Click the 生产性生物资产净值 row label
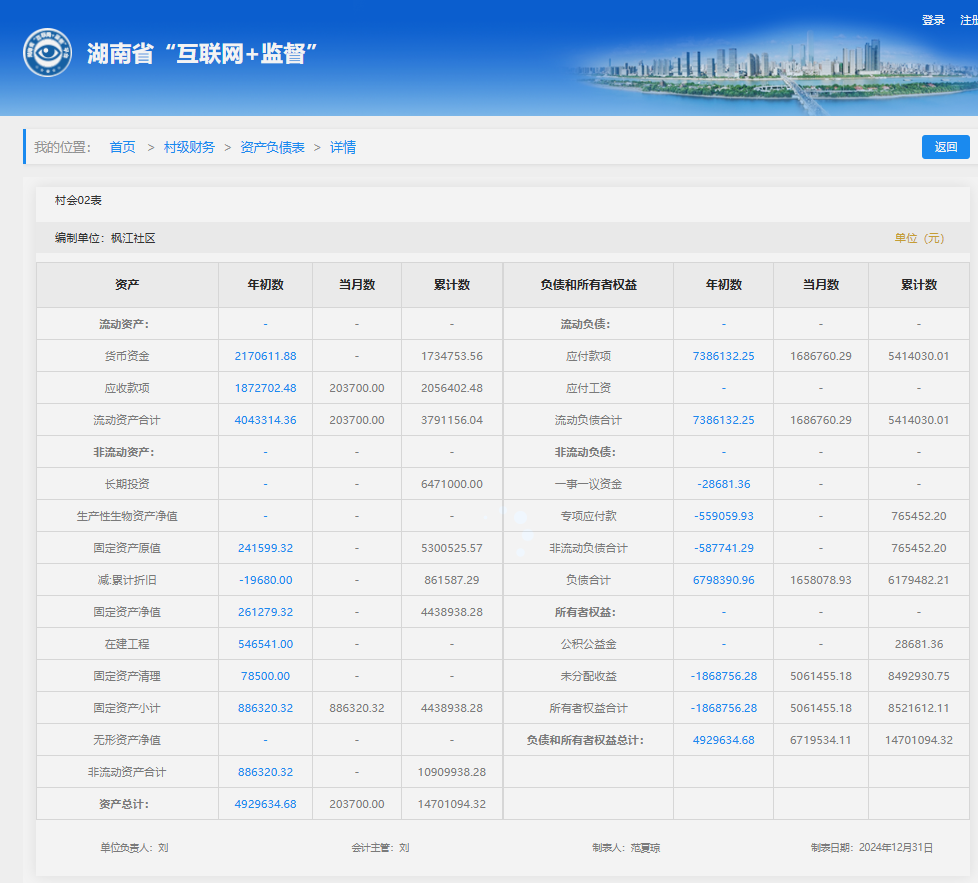 (127, 516)
